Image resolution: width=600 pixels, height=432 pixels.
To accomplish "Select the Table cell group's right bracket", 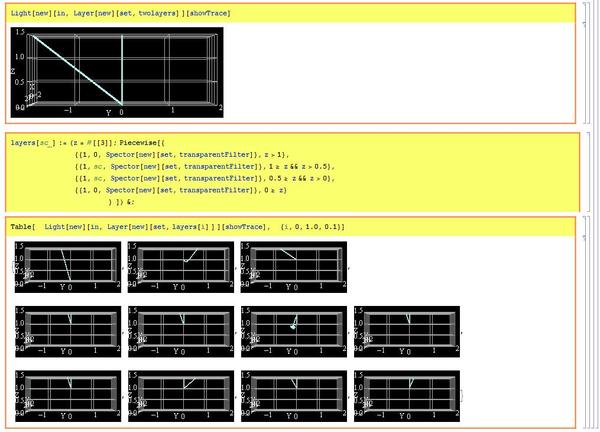I will pos(580,322).
